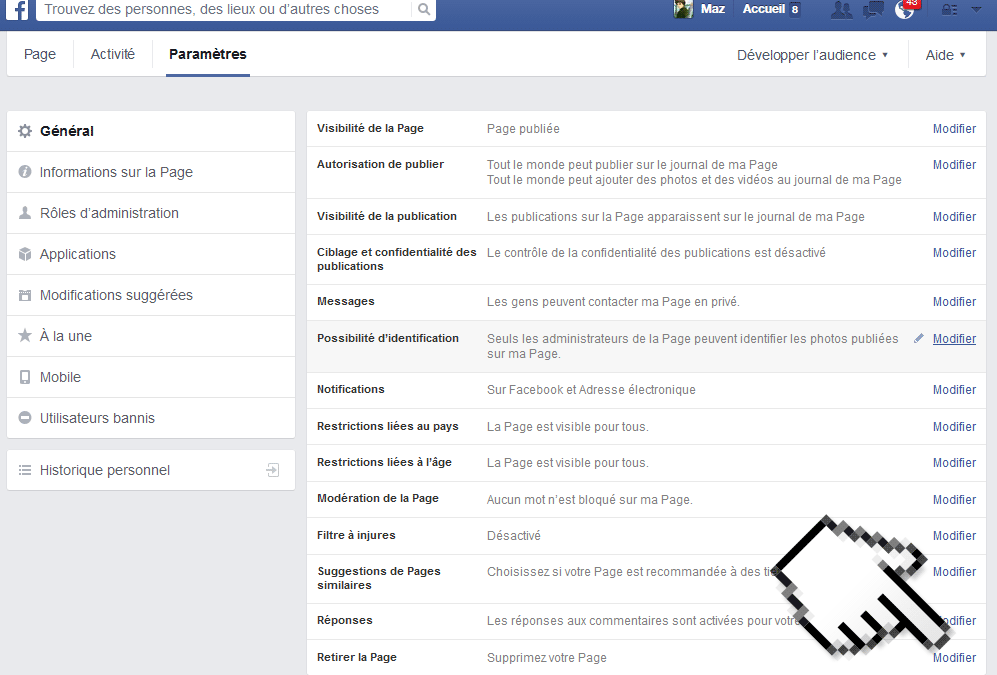Image resolution: width=997 pixels, height=675 pixels.
Task: Click the search magnifier icon
Action: [424, 10]
